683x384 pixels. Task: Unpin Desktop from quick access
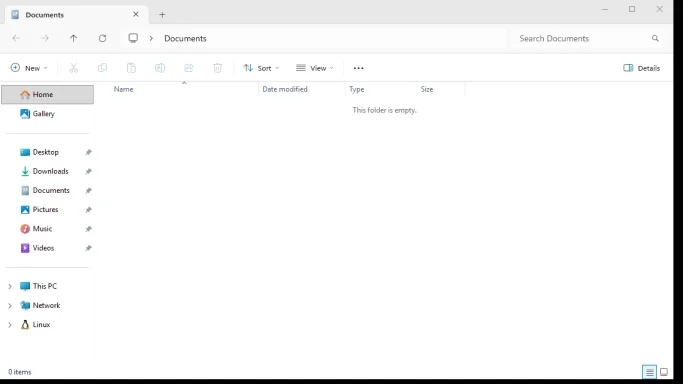point(88,152)
